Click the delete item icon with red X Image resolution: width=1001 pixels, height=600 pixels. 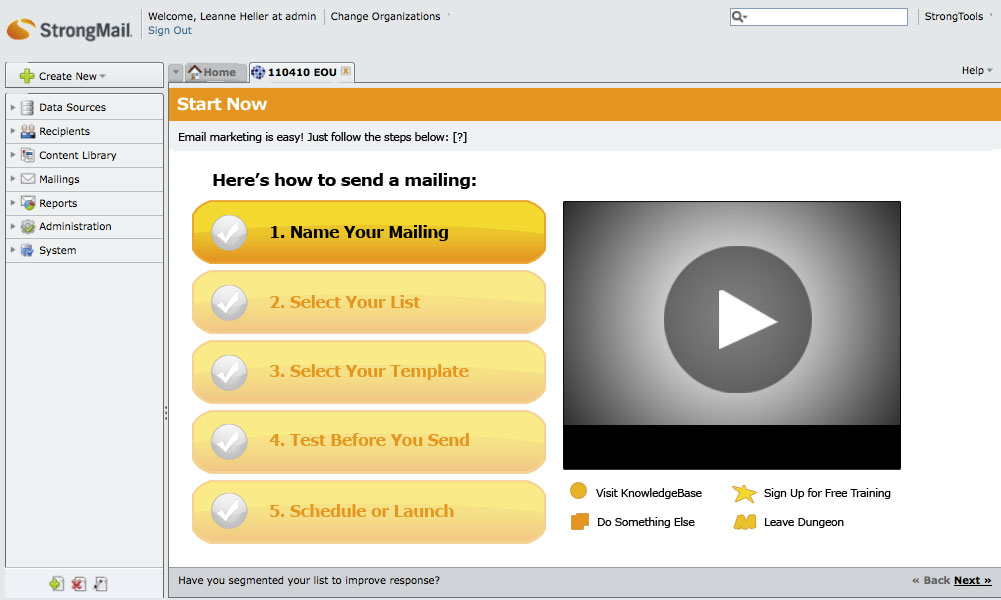click(x=79, y=583)
